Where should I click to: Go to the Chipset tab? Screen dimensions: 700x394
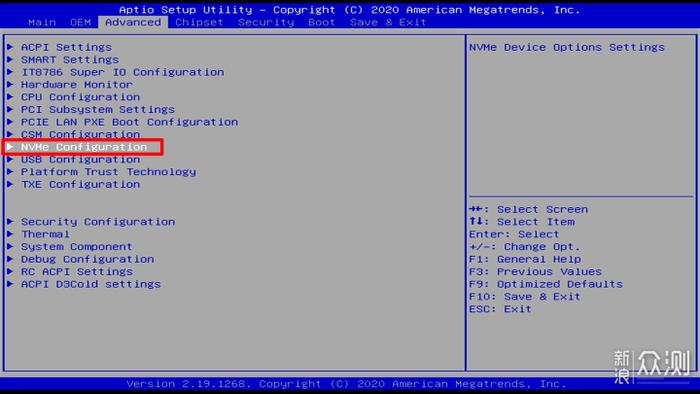199,22
